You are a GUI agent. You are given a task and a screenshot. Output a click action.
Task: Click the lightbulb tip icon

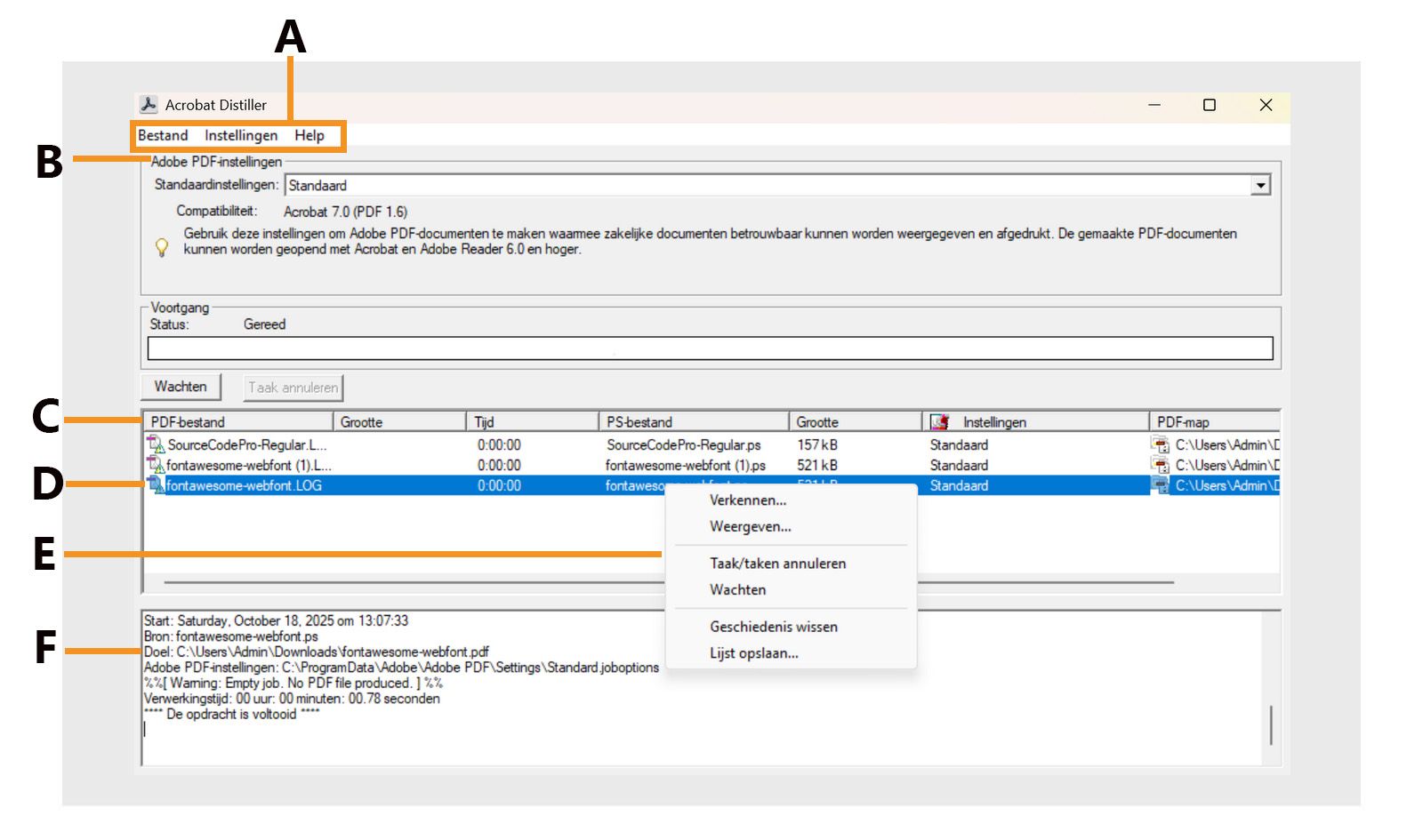click(x=162, y=247)
